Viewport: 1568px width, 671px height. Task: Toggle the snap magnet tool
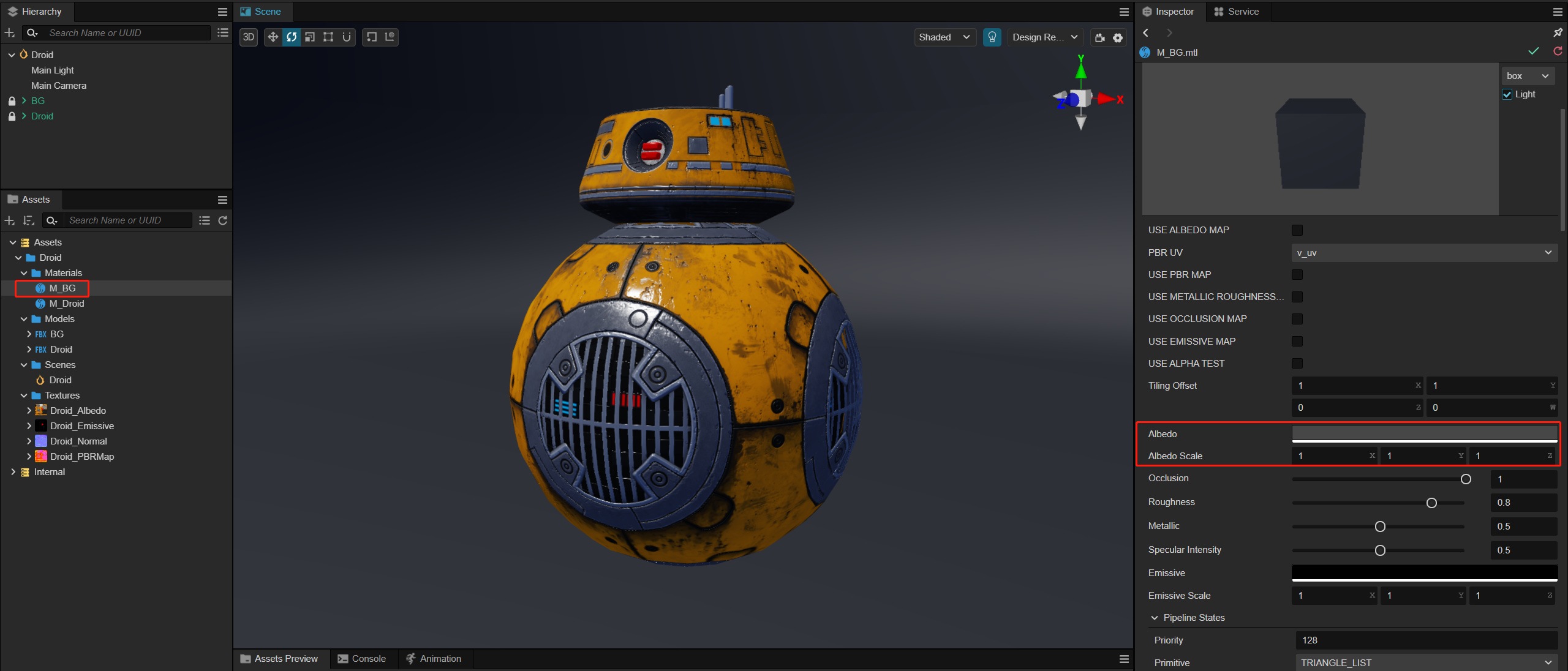pyautogui.click(x=347, y=37)
